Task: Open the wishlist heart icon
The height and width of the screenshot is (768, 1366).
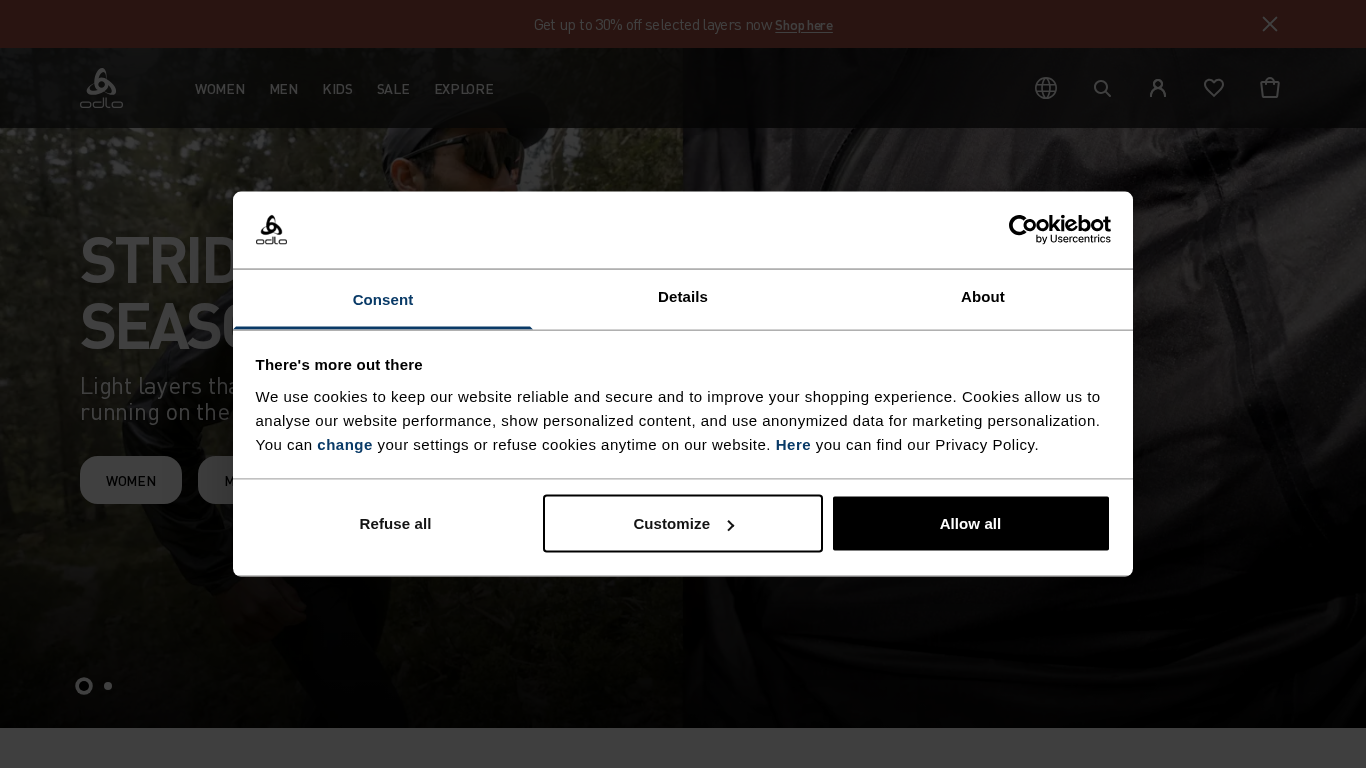Action: pyautogui.click(x=1214, y=88)
